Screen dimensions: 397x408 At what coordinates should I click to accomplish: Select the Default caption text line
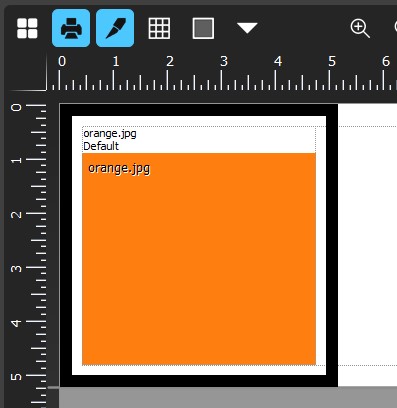coord(101,146)
